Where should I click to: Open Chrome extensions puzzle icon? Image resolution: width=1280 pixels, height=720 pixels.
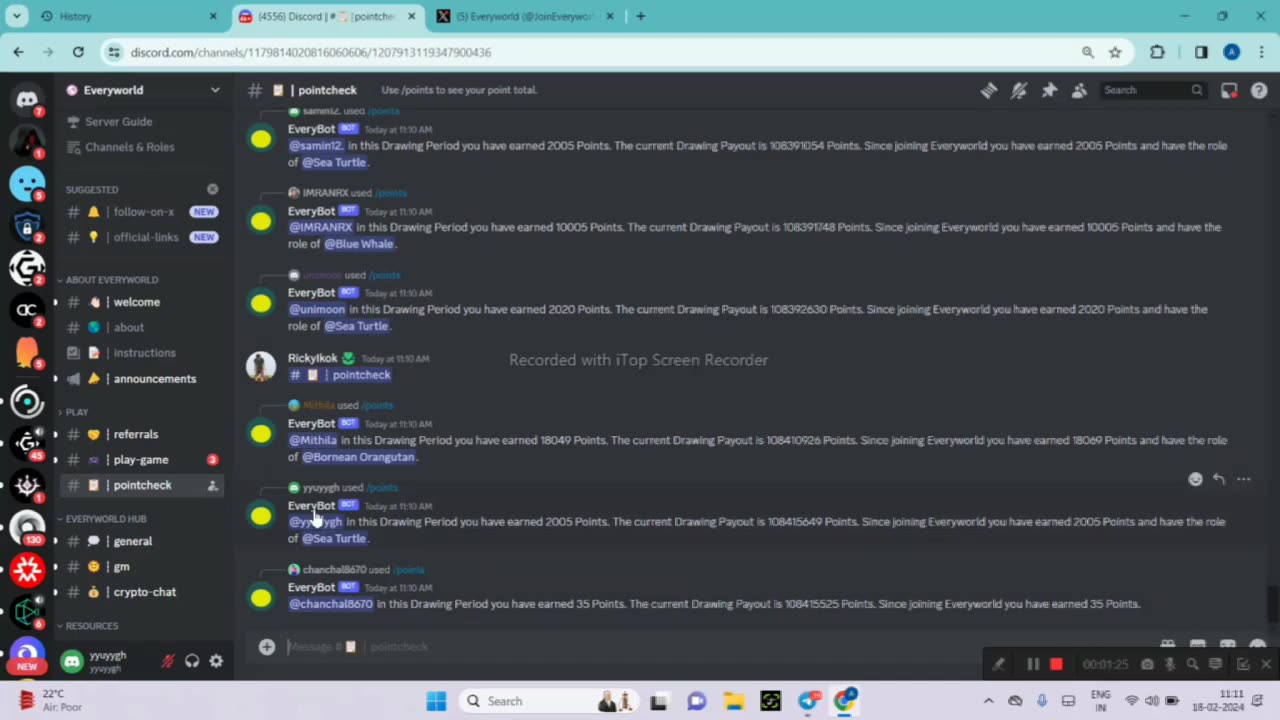[1158, 52]
